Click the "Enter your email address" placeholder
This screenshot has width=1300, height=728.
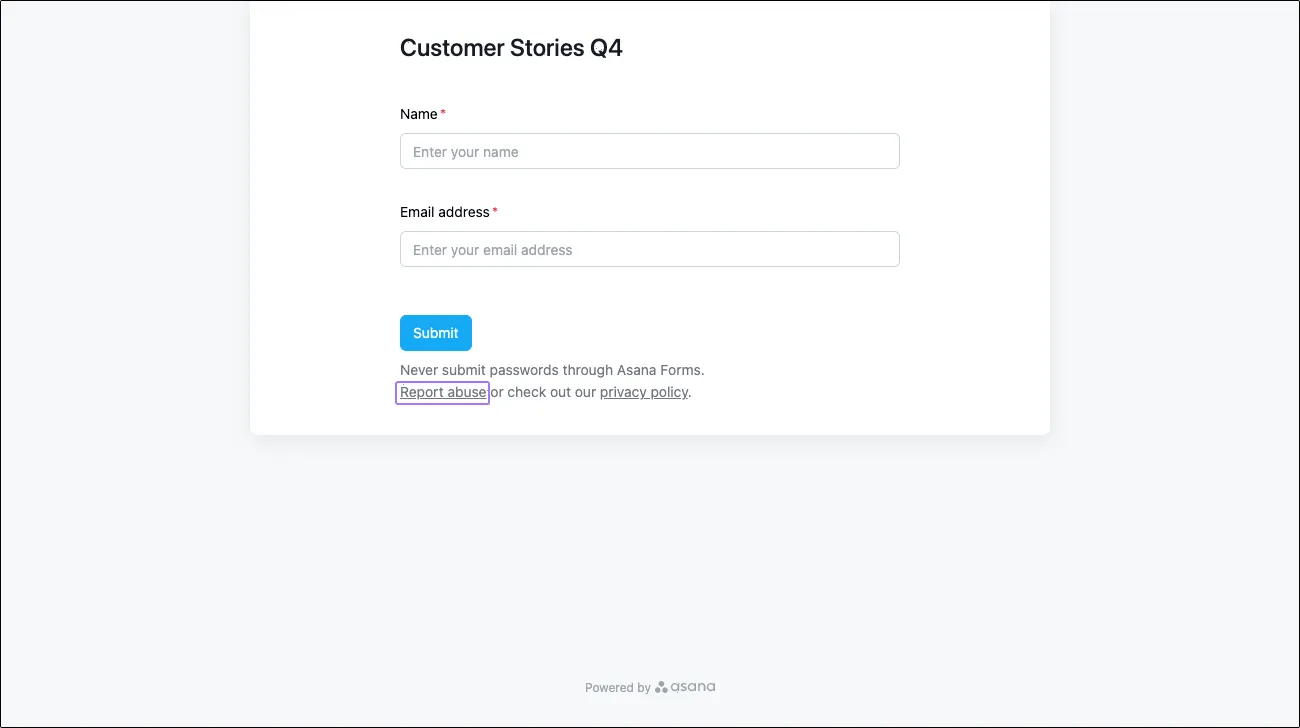(x=493, y=250)
